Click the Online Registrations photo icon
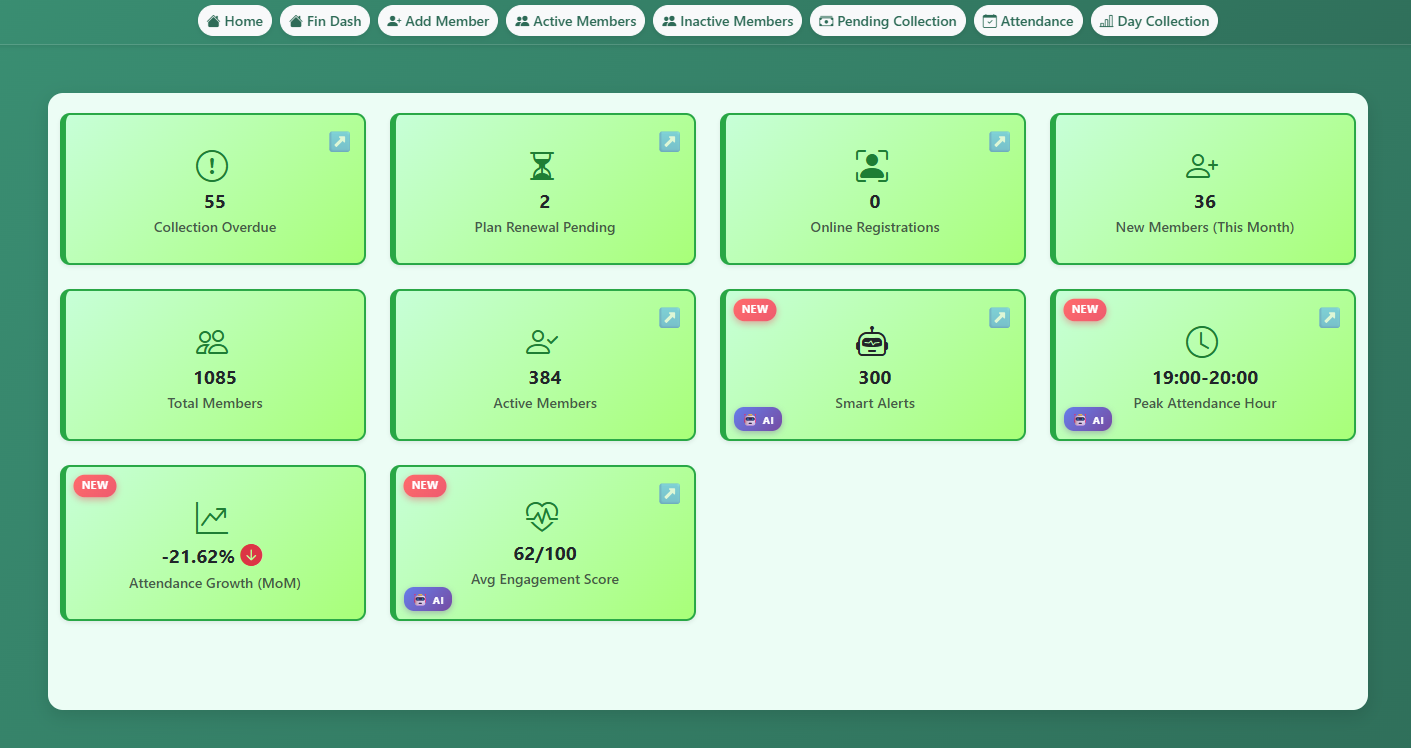The image size is (1411, 748). pyautogui.click(x=873, y=165)
